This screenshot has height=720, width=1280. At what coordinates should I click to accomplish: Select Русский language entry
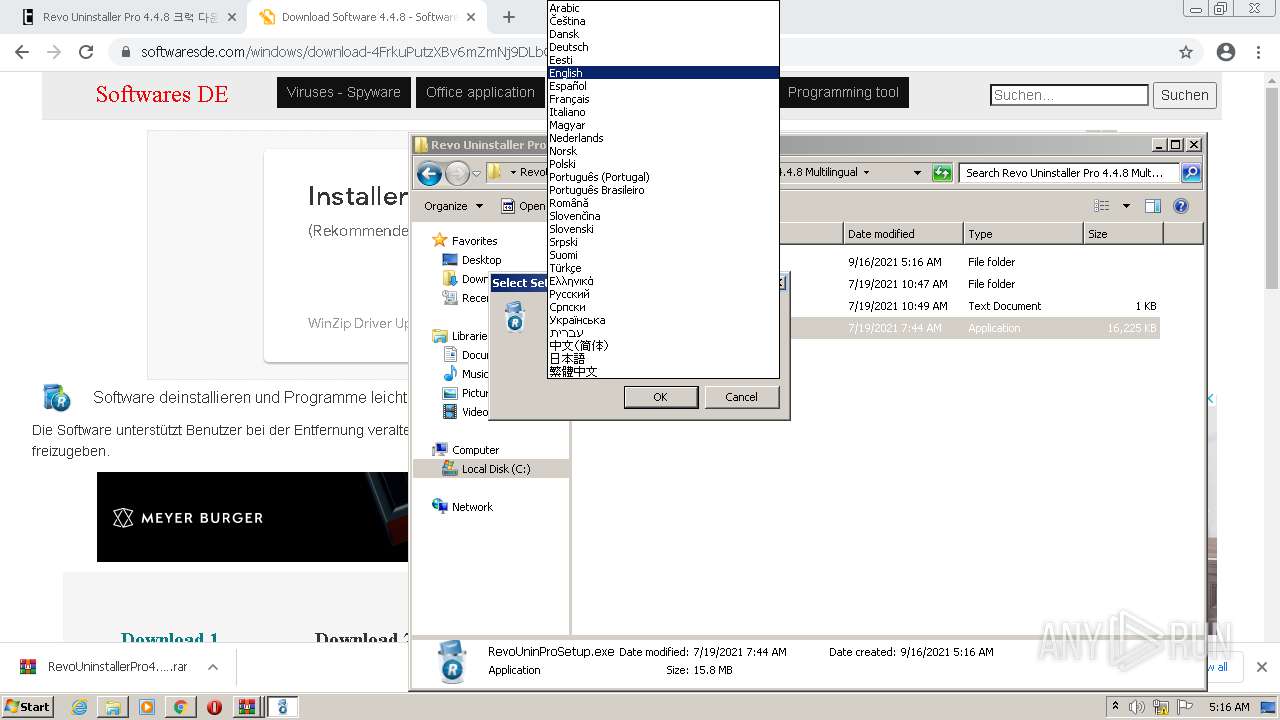pyautogui.click(x=663, y=294)
